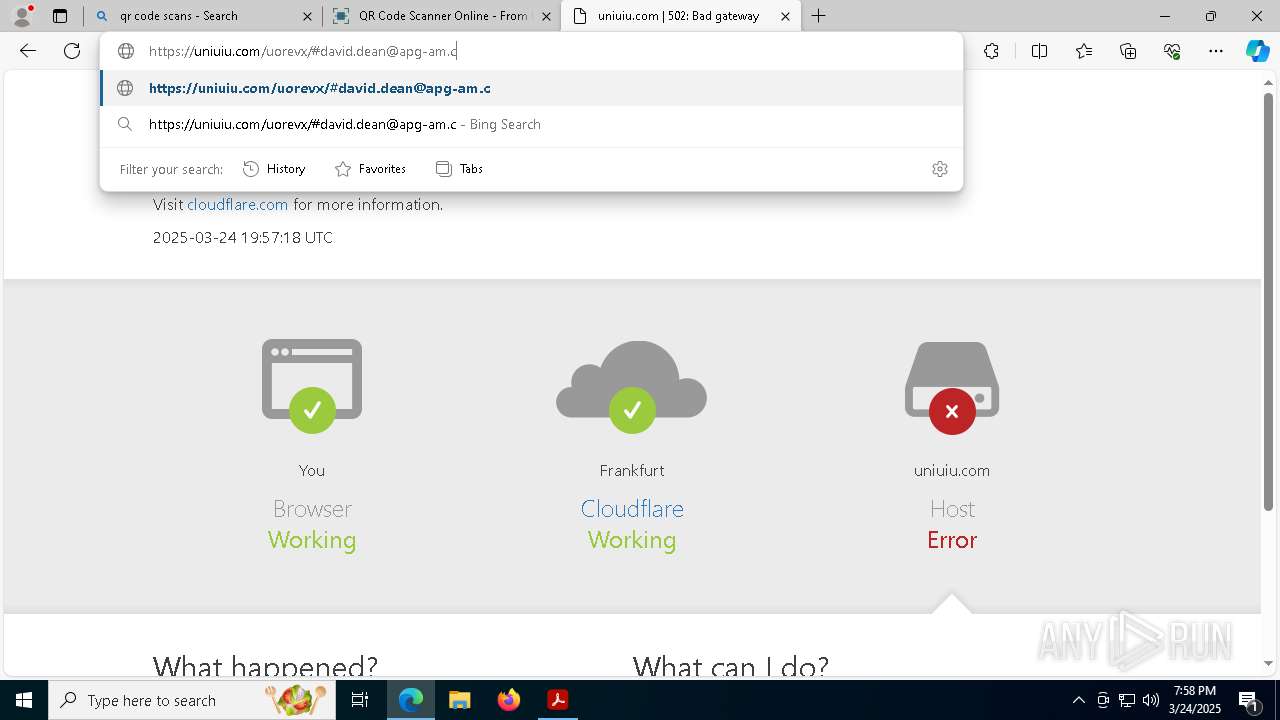This screenshot has width=1280, height=720.
Task: Open the Cloudflare link under Frankfurt
Action: 632,508
